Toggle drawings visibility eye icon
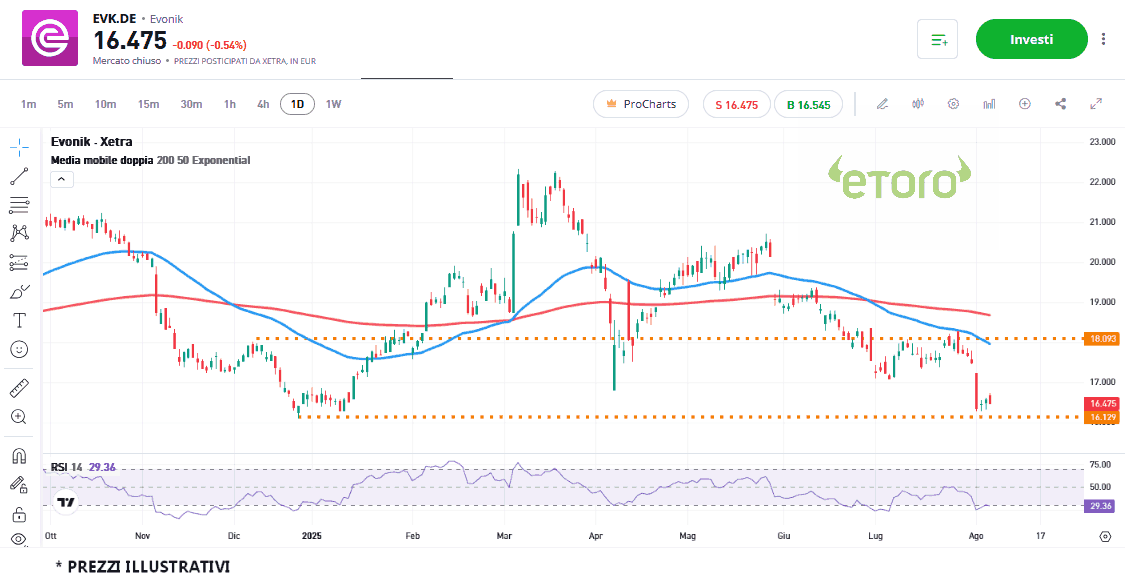This screenshot has width=1125, height=577. tap(19, 539)
